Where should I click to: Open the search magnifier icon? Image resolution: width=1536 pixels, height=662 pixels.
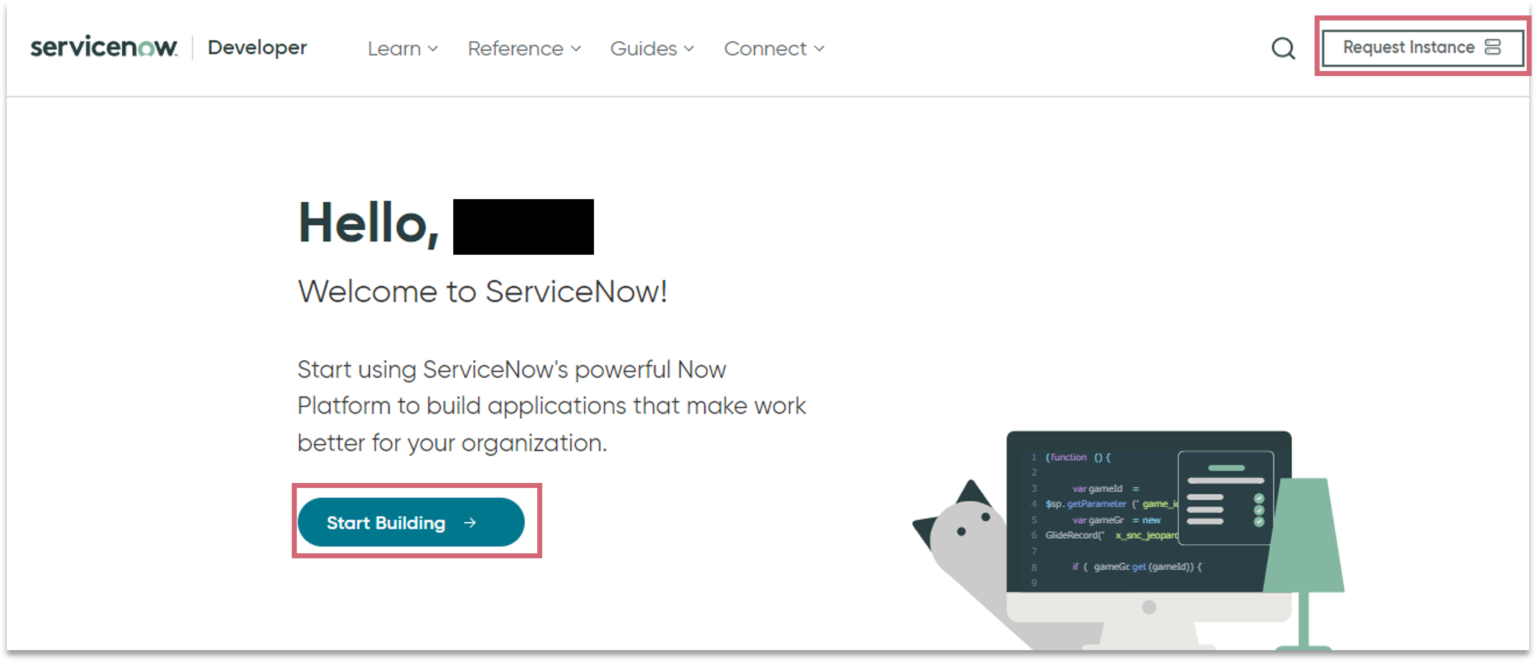[1283, 47]
